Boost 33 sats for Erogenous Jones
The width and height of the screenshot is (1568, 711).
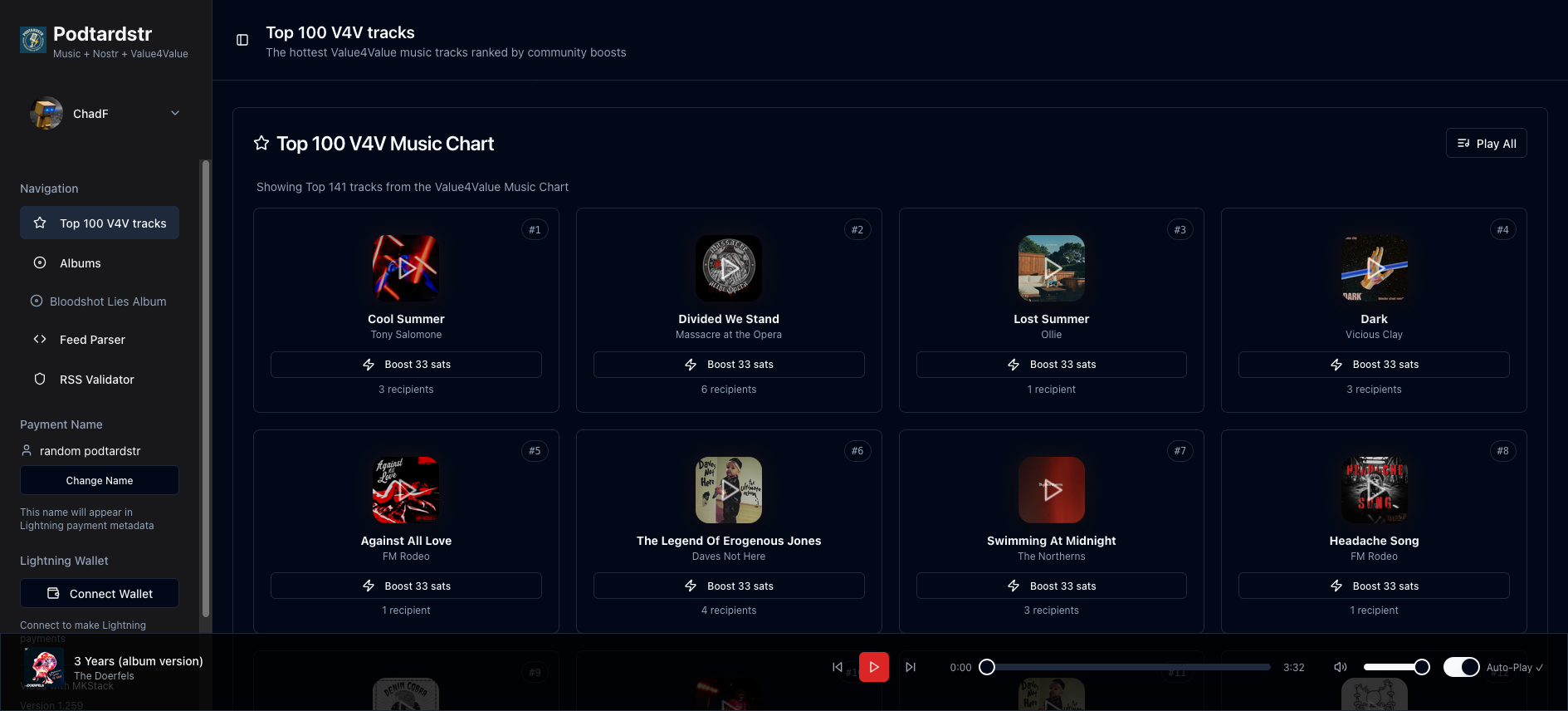(729, 586)
